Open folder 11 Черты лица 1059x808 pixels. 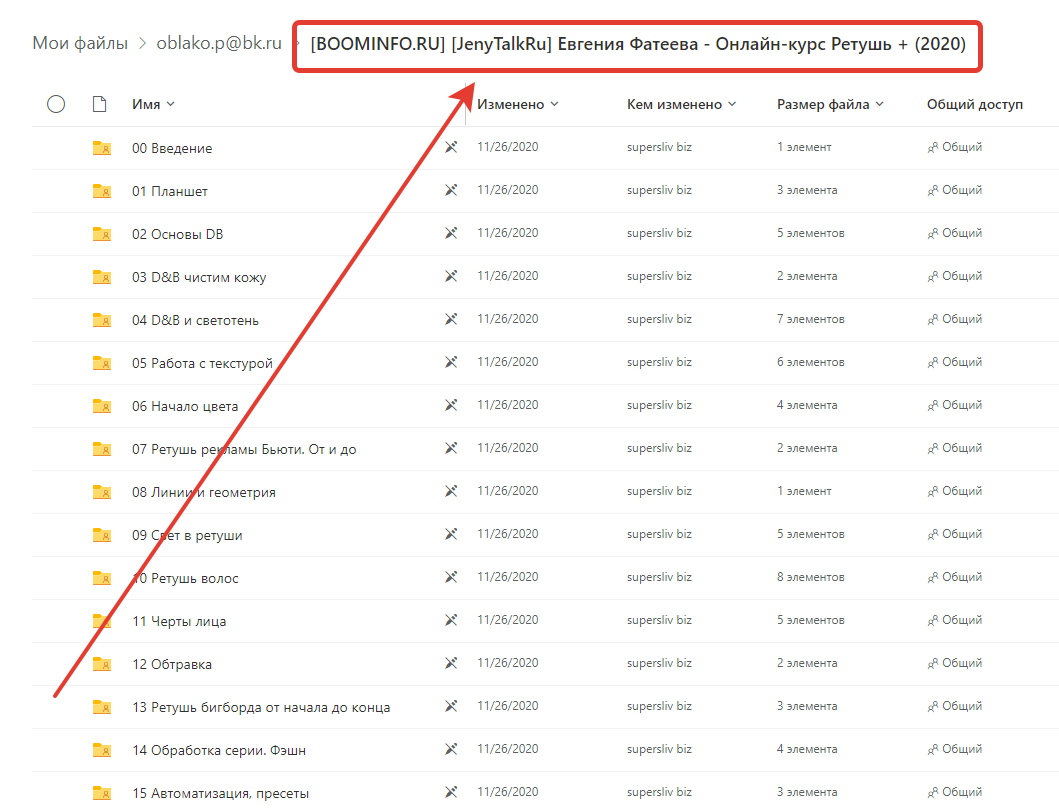pos(179,622)
